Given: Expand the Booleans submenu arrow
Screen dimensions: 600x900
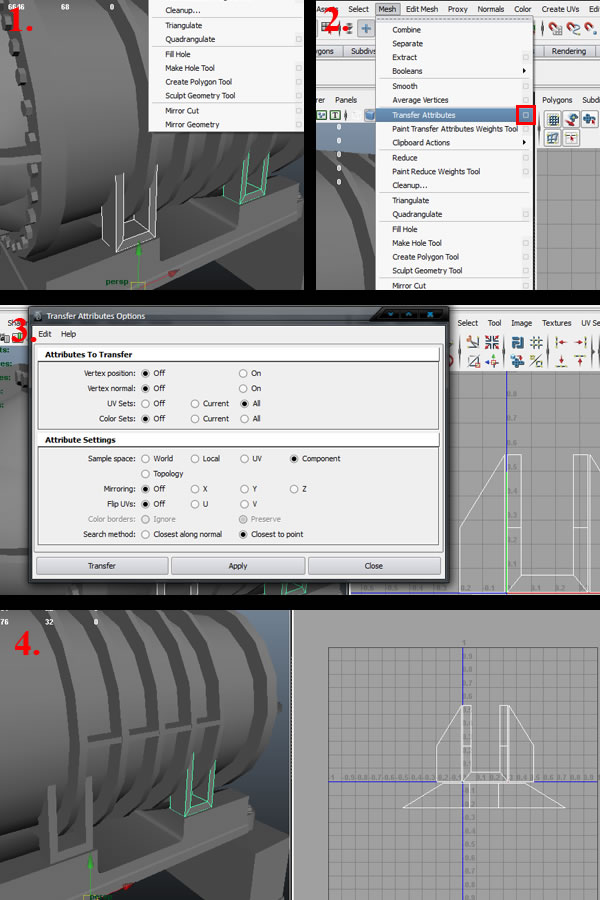Looking at the screenshot, I should click(x=524, y=71).
